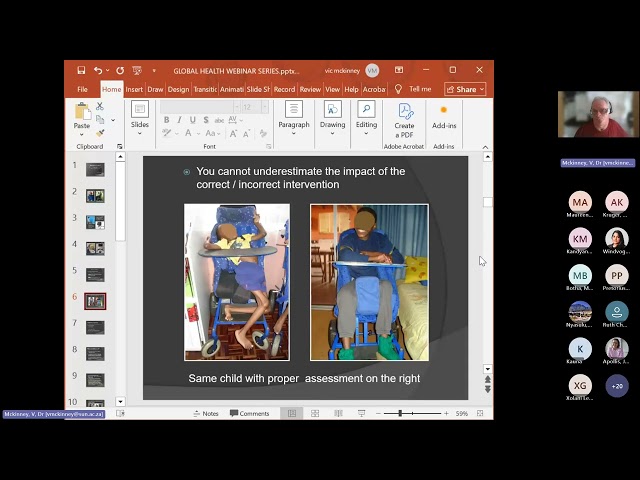Click Fit slide to window icon
Image resolution: width=640 pixels, height=480 pixels.
(480, 413)
